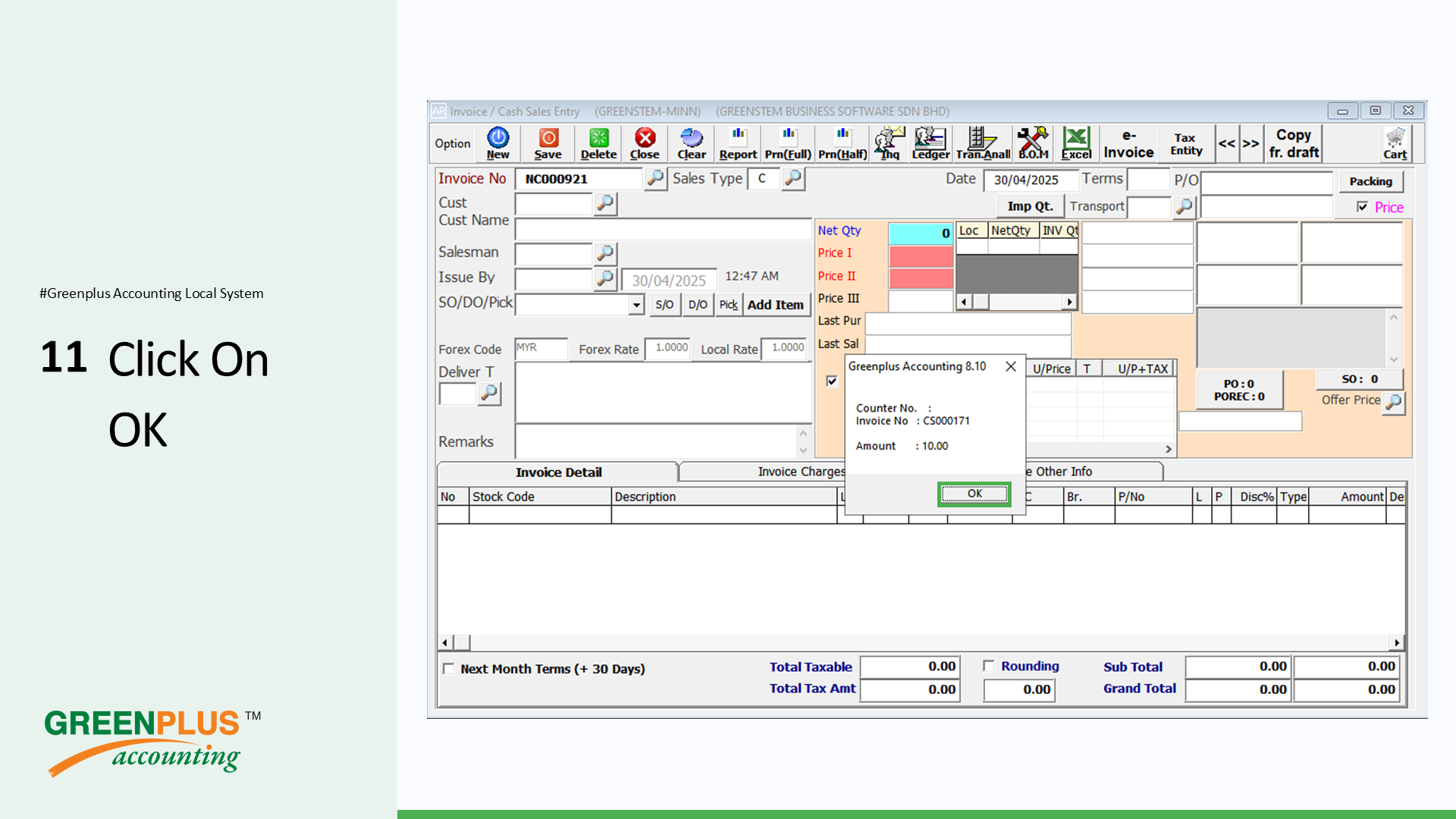This screenshot has width=1456, height=819.
Task: Click OK in the dialog
Action: pos(974,494)
